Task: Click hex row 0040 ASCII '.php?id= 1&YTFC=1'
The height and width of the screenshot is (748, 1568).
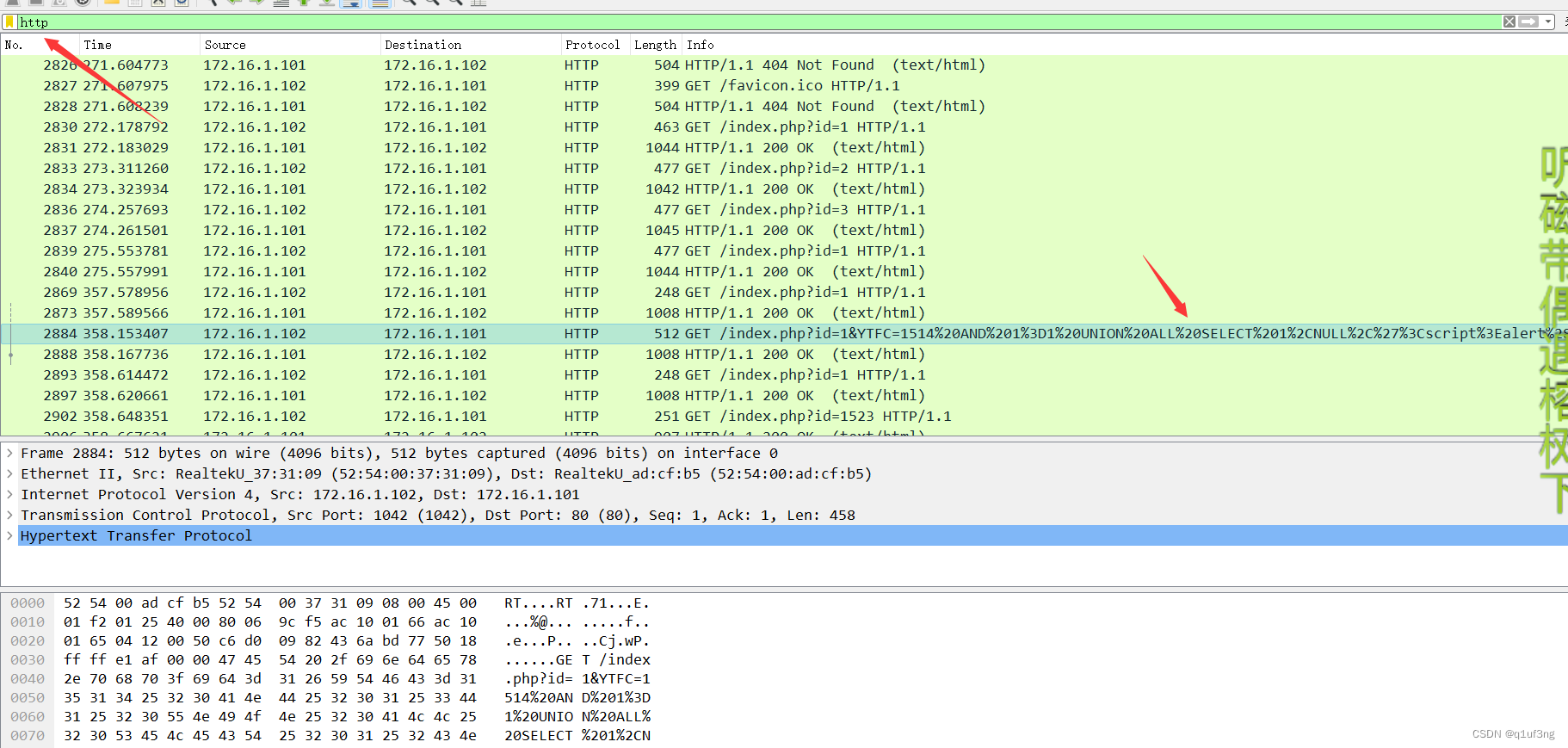Action: coord(577,679)
